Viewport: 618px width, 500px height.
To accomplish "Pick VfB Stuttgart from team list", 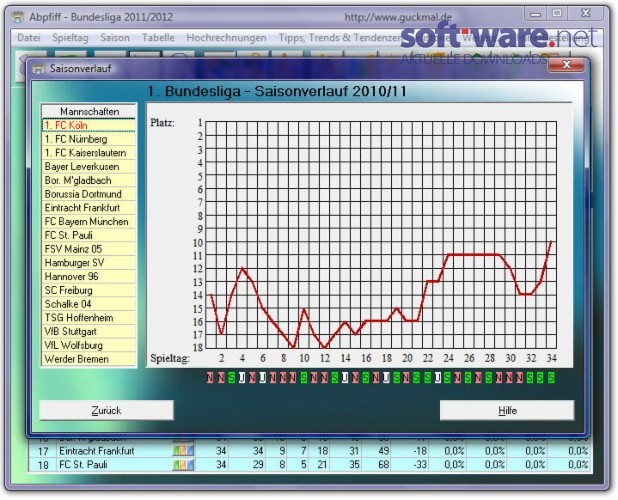I will pos(89,332).
